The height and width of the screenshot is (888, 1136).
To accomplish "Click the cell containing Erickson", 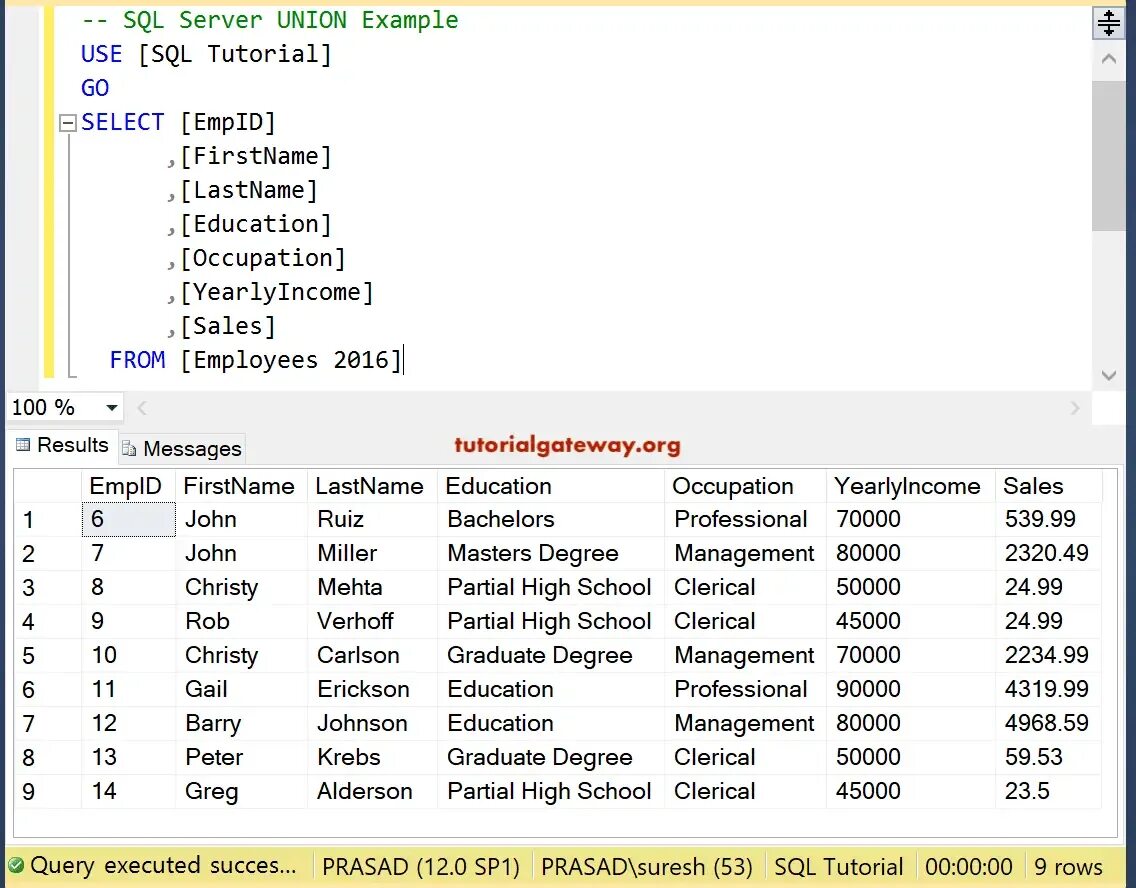I will point(363,690).
